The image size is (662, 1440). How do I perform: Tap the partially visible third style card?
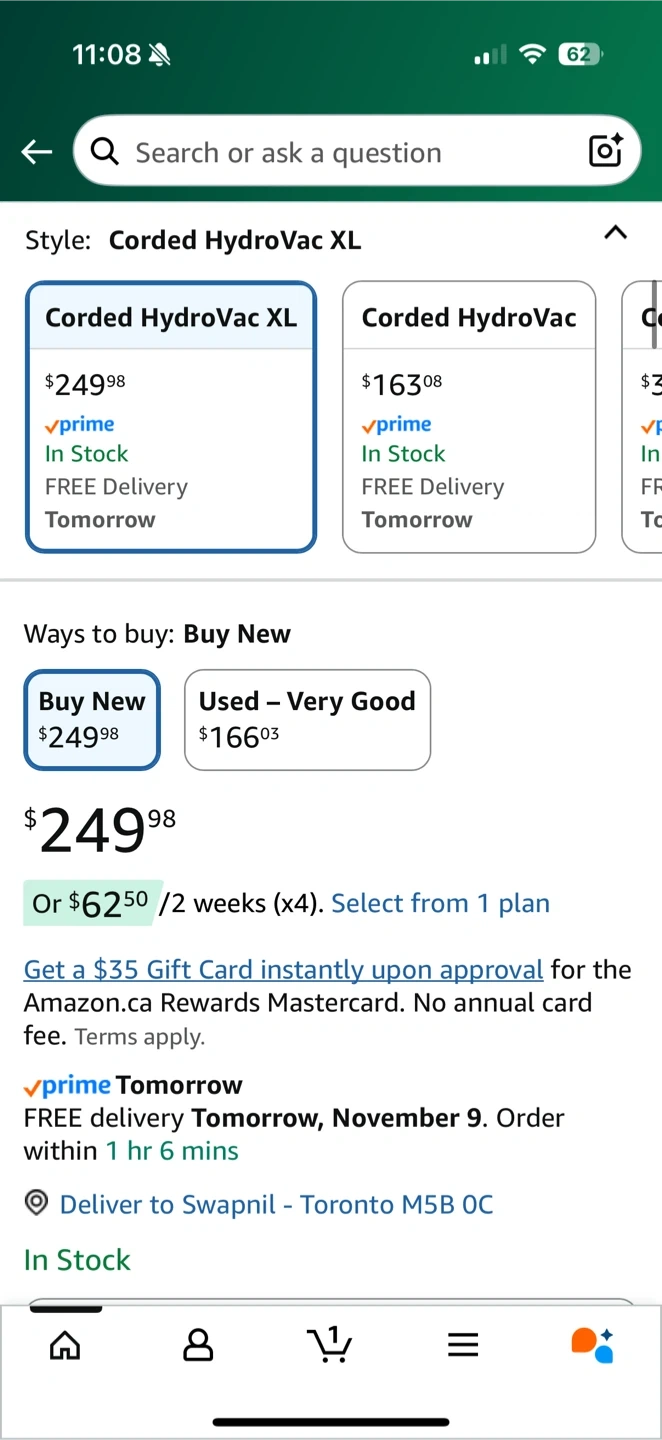point(645,417)
